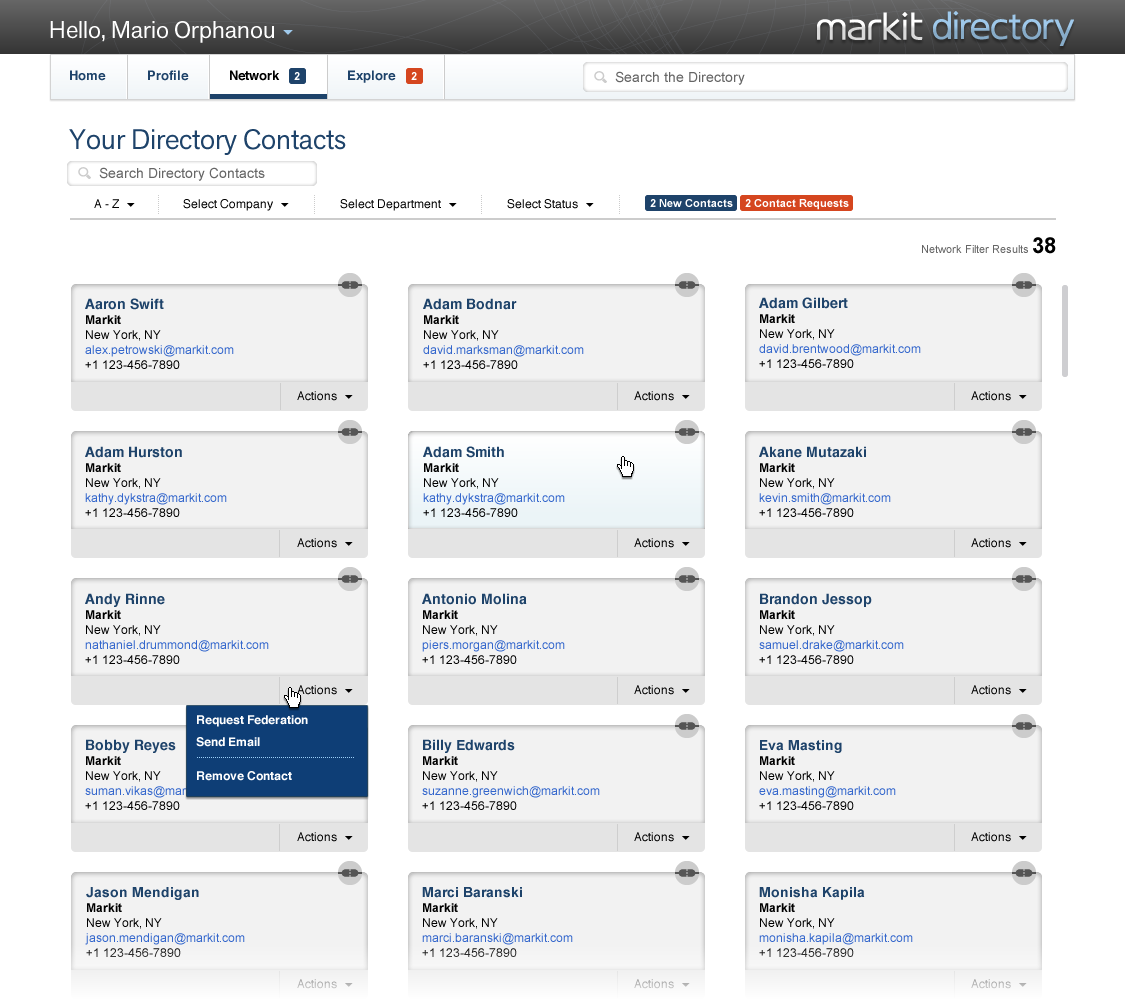Click the chain link icon on Marci Baranski's card
Screen dimensions: 1125x1000
tap(686, 872)
